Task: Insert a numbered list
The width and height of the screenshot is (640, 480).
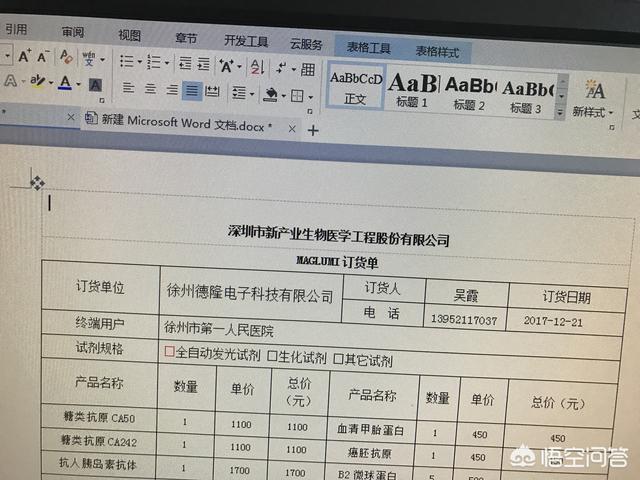Action: [154, 62]
